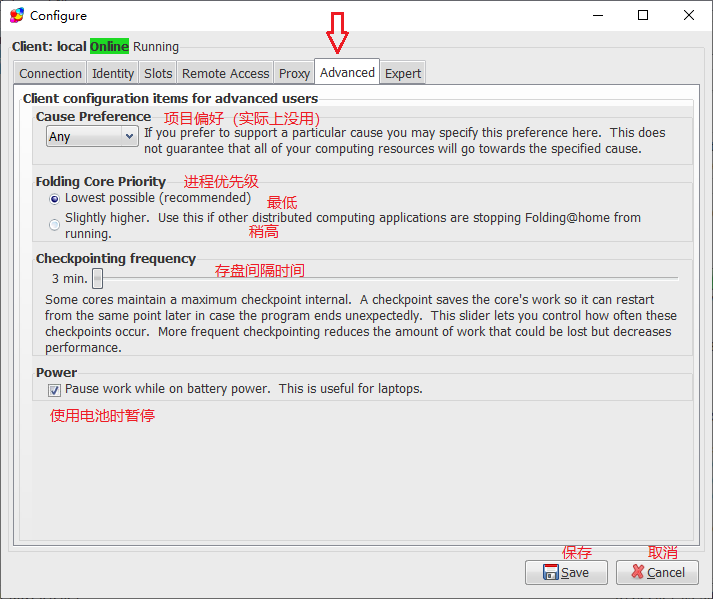Click the Advanced tab

pyautogui.click(x=347, y=72)
